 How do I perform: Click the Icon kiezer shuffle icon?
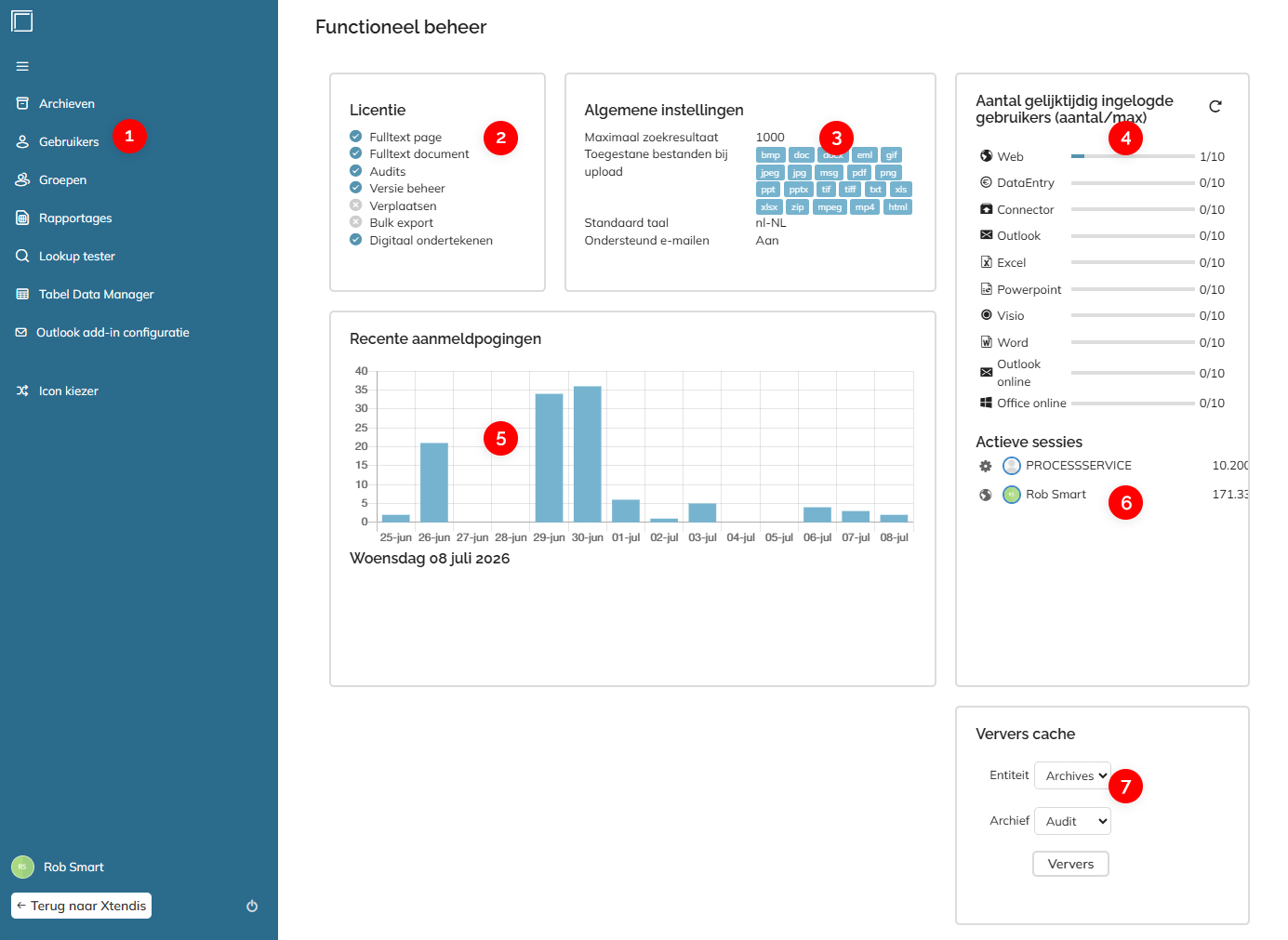coord(22,391)
